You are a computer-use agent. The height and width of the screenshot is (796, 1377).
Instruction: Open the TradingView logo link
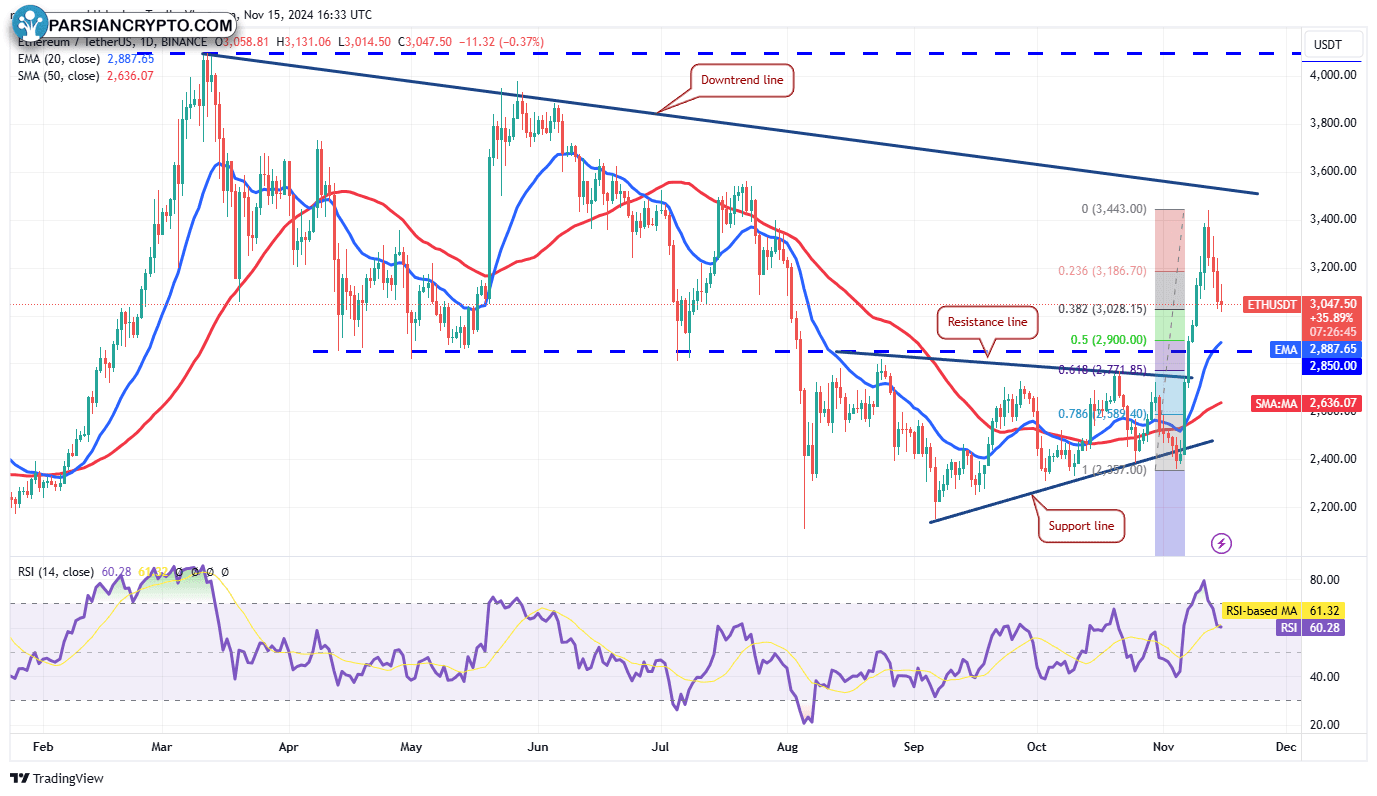[57, 778]
